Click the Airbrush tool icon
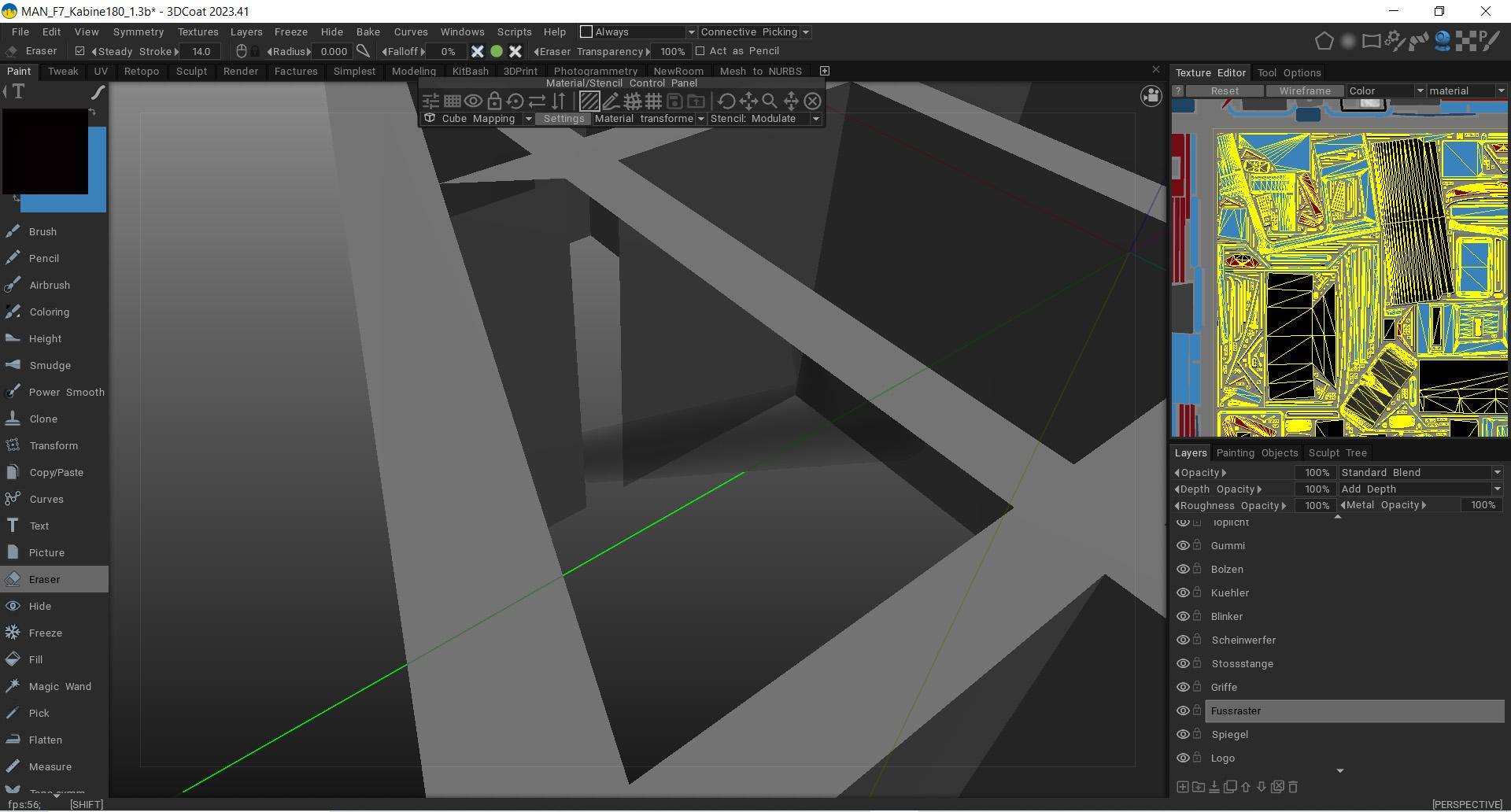 coord(13,285)
